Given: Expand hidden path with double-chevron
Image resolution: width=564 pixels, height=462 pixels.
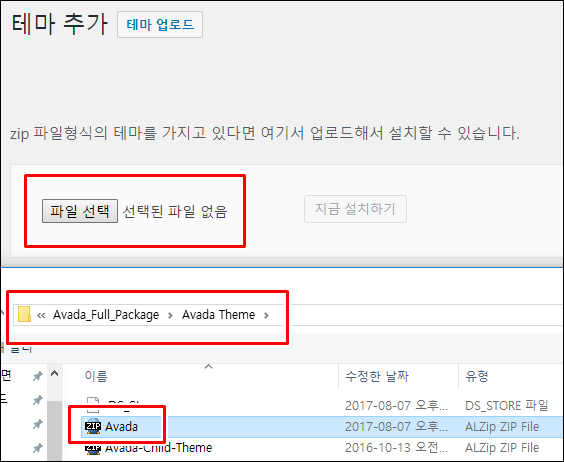Looking at the screenshot, I should click(41, 316).
